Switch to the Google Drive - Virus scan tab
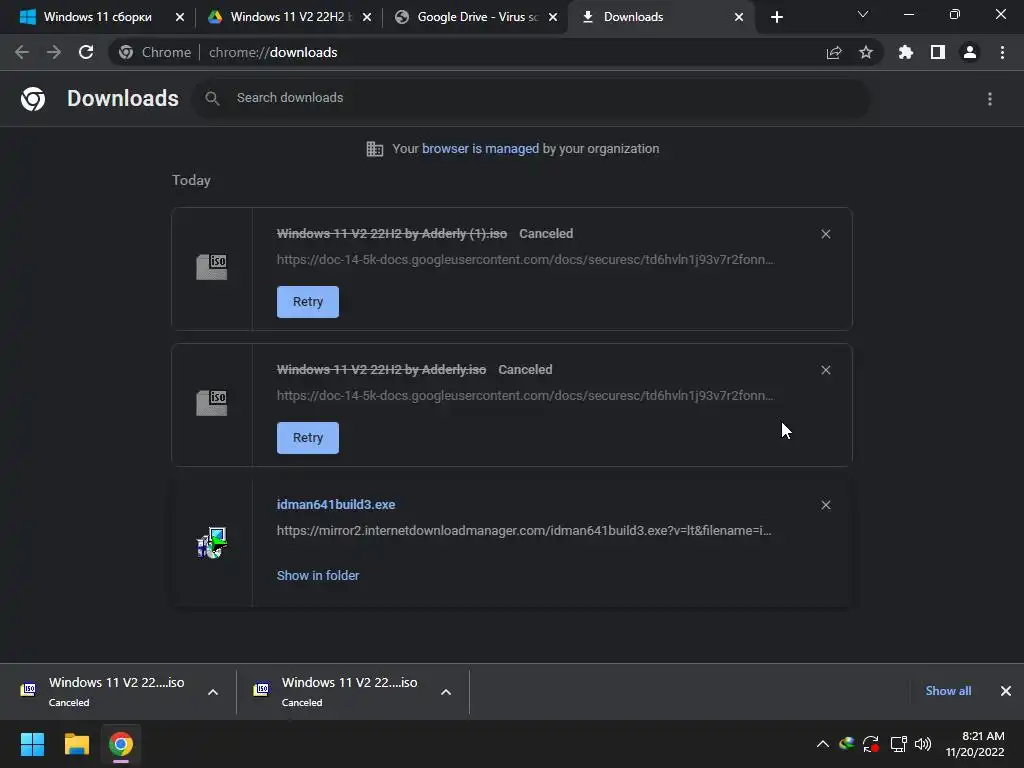The image size is (1024, 768). click(x=475, y=17)
